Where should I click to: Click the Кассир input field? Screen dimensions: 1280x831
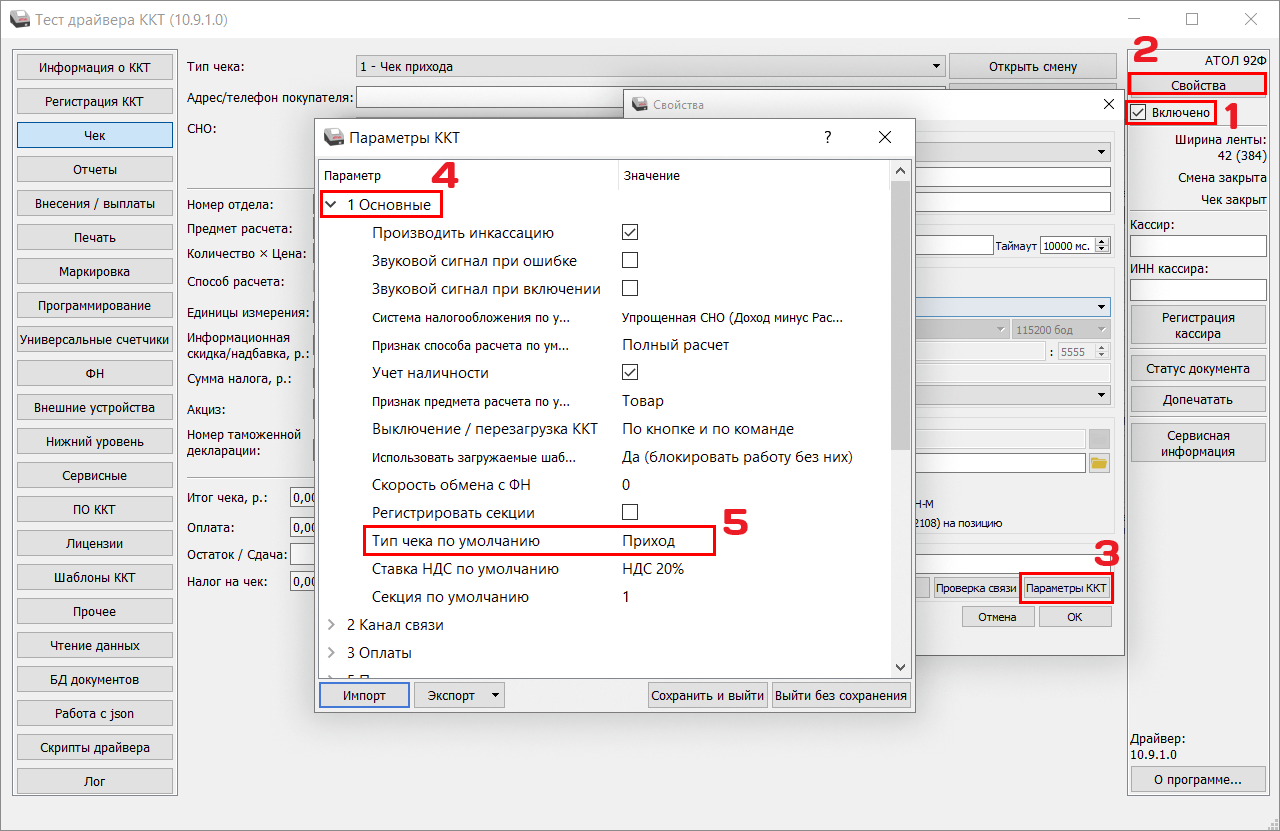[x=1197, y=246]
